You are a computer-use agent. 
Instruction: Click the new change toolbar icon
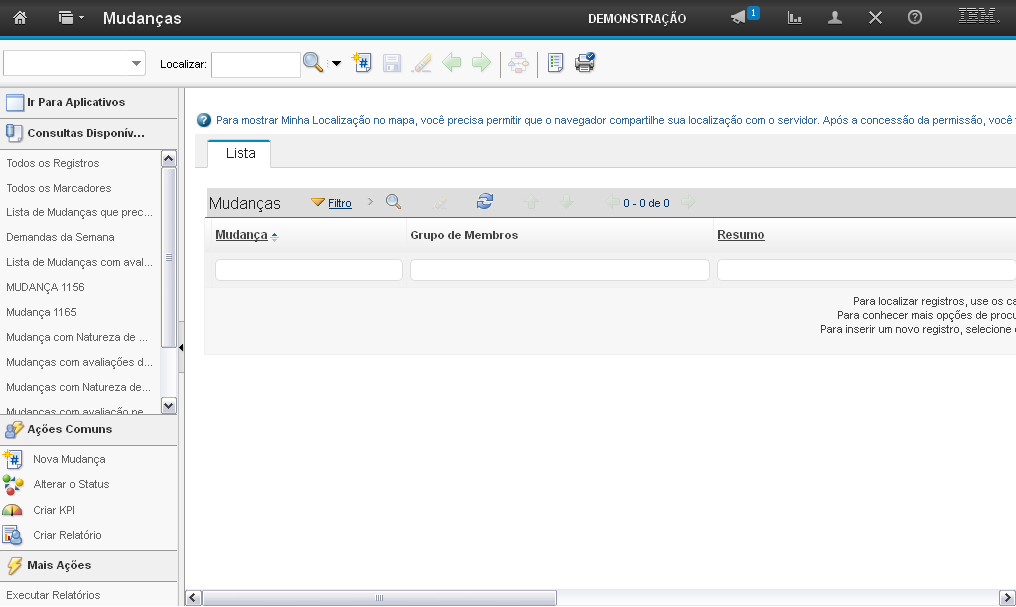pos(362,63)
